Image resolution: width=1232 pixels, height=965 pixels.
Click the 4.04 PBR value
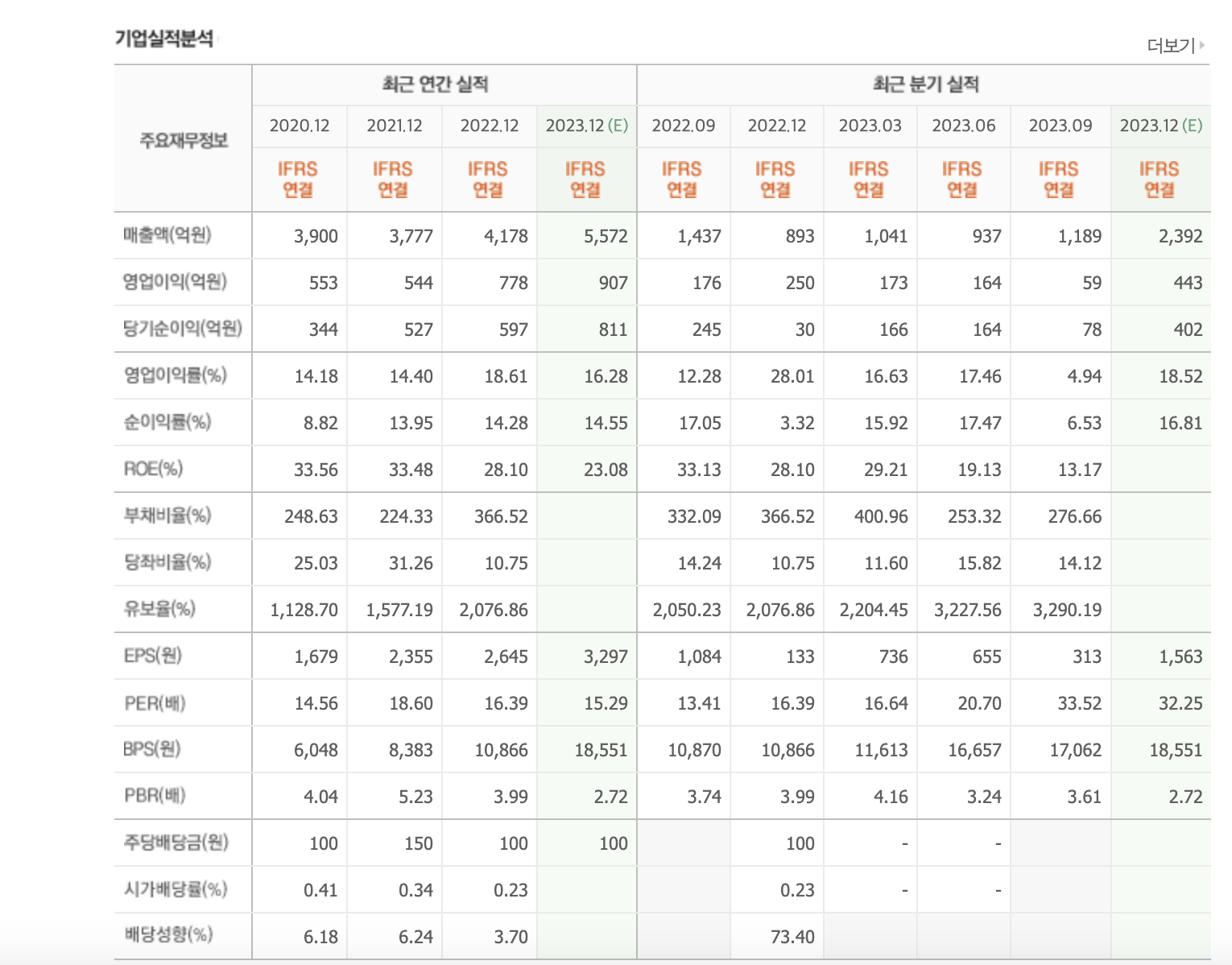pyautogui.click(x=320, y=797)
